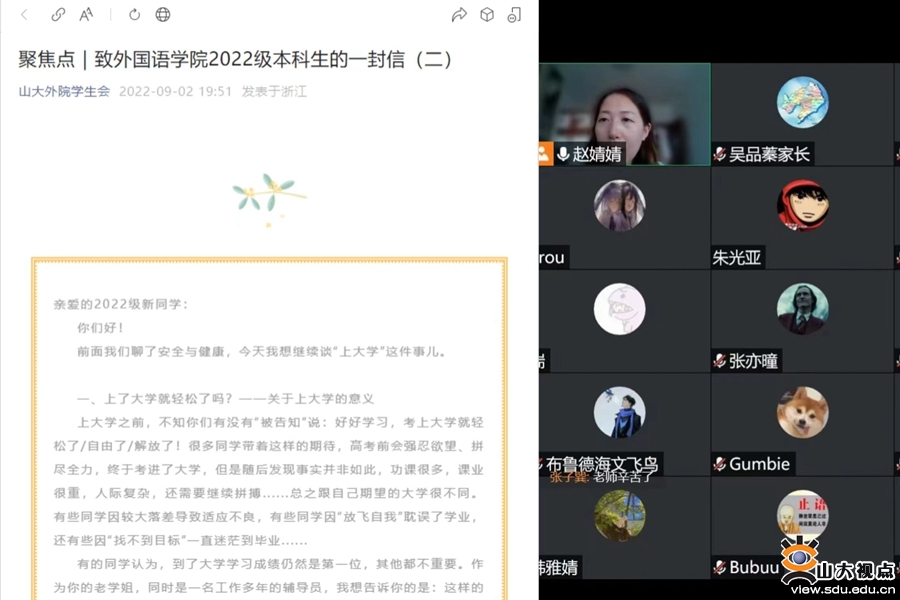Open article in browser globe icon
This screenshot has height=600, width=900.
tap(162, 15)
